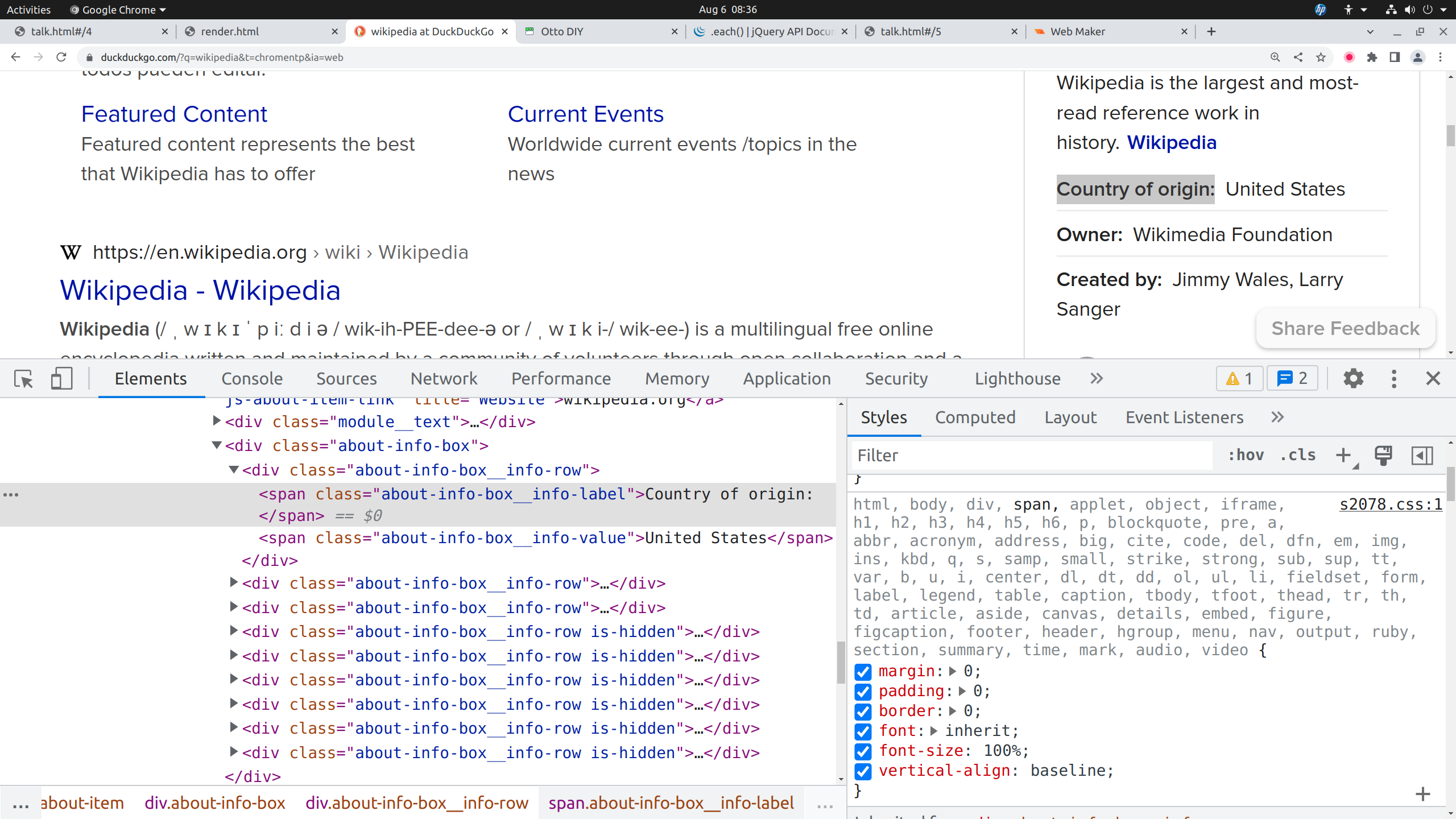Open the Computed styles tab
The height and width of the screenshot is (819, 1456).
[975, 417]
